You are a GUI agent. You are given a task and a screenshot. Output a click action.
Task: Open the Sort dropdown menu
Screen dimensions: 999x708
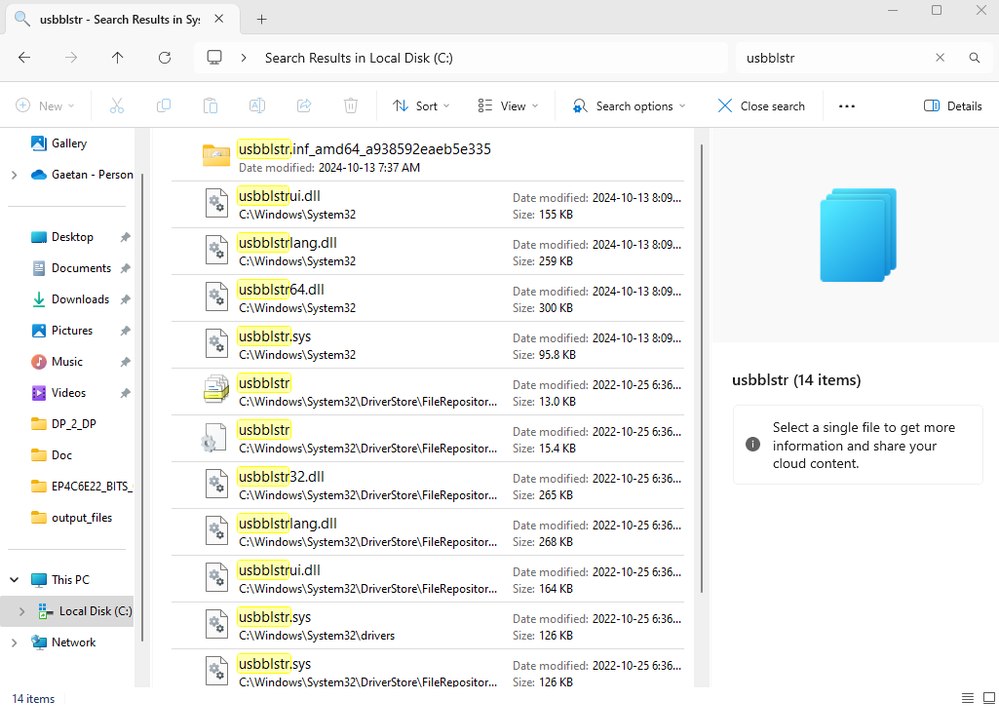421,106
